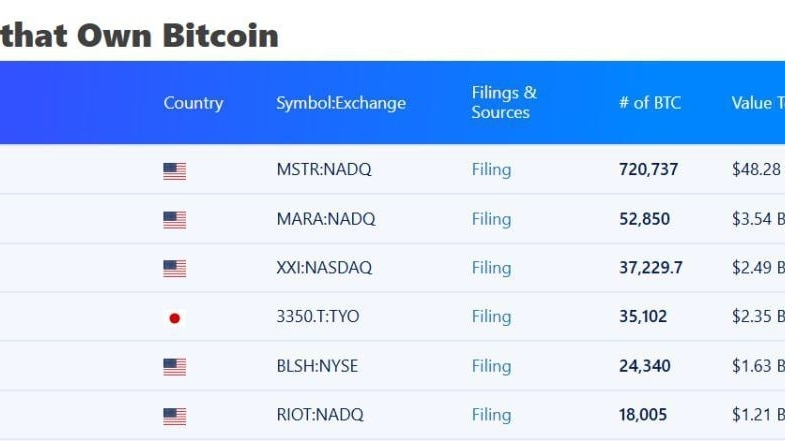
Task: Open the Filing link for BLSH:NYSE
Action: point(491,366)
